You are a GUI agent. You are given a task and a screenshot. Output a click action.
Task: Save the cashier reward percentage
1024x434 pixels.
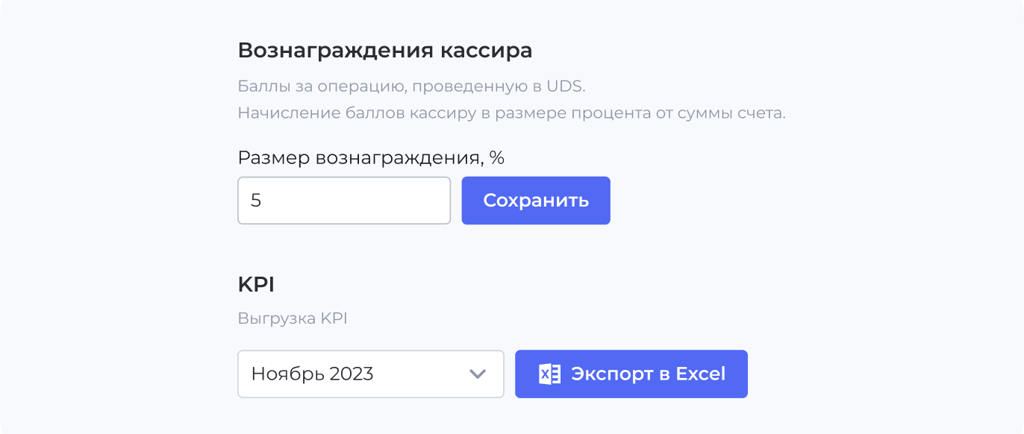536,200
